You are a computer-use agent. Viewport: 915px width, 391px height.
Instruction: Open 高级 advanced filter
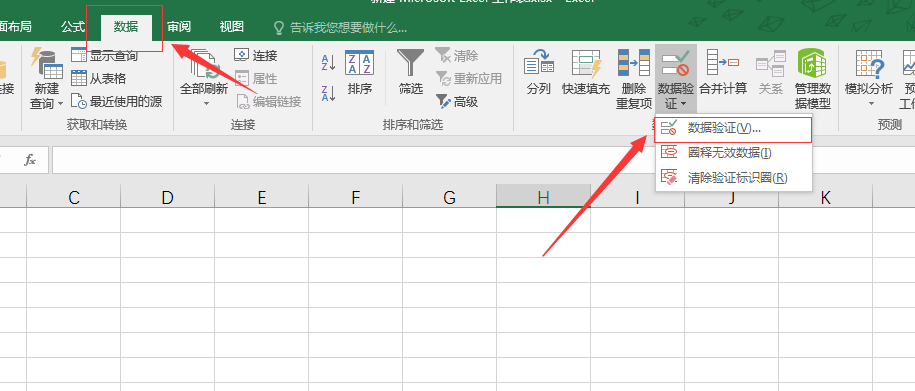(x=457, y=102)
